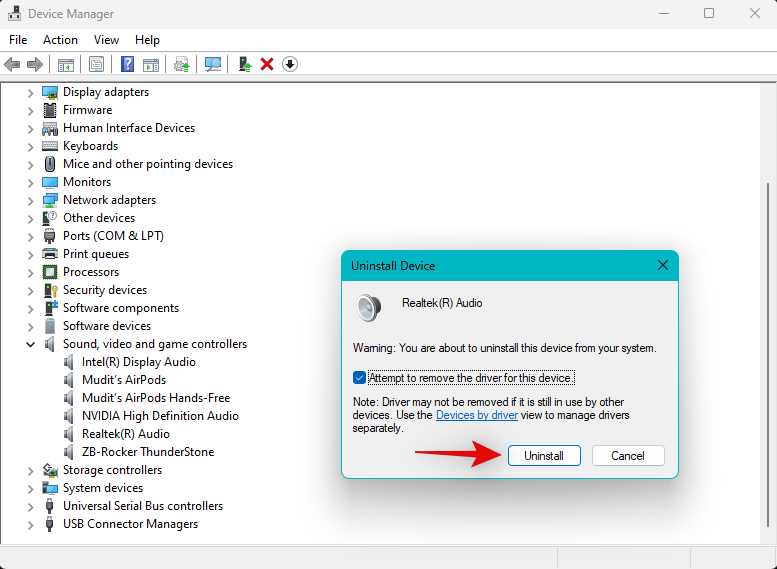Expand the Display adapters node
This screenshot has height=569, width=777.
coord(30,93)
